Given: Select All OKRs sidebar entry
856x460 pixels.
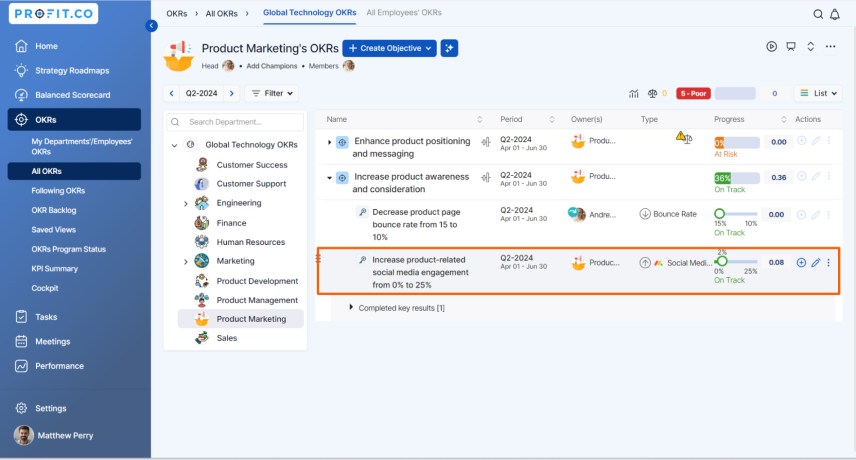Looking at the screenshot, I should [74, 171].
